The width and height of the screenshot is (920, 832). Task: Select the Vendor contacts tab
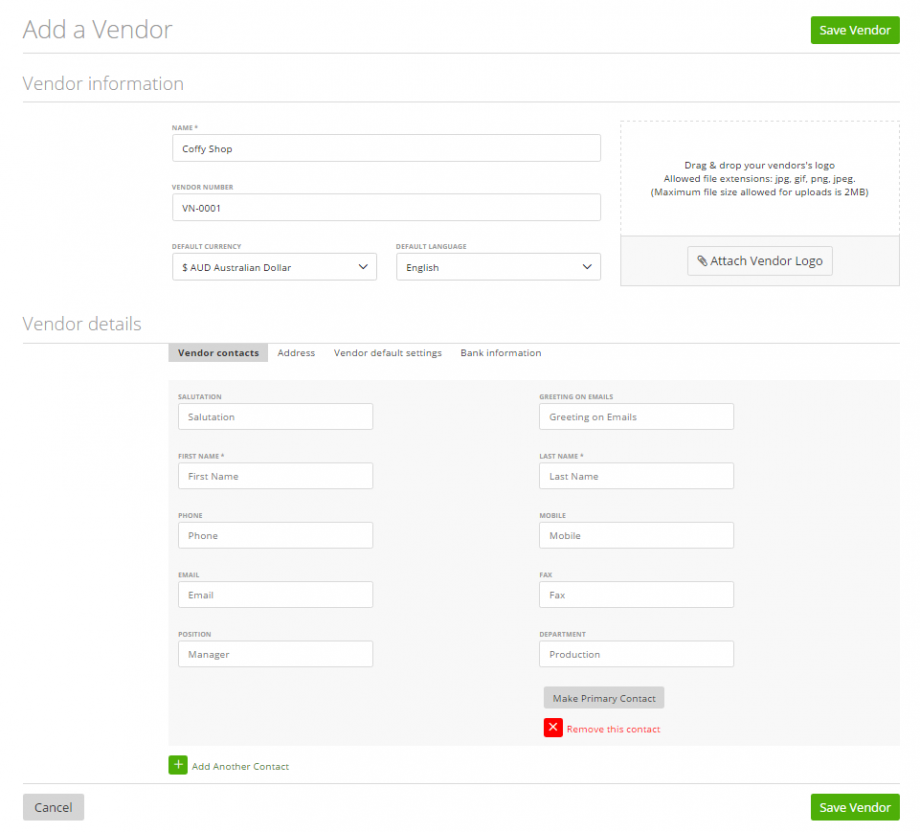pos(217,352)
